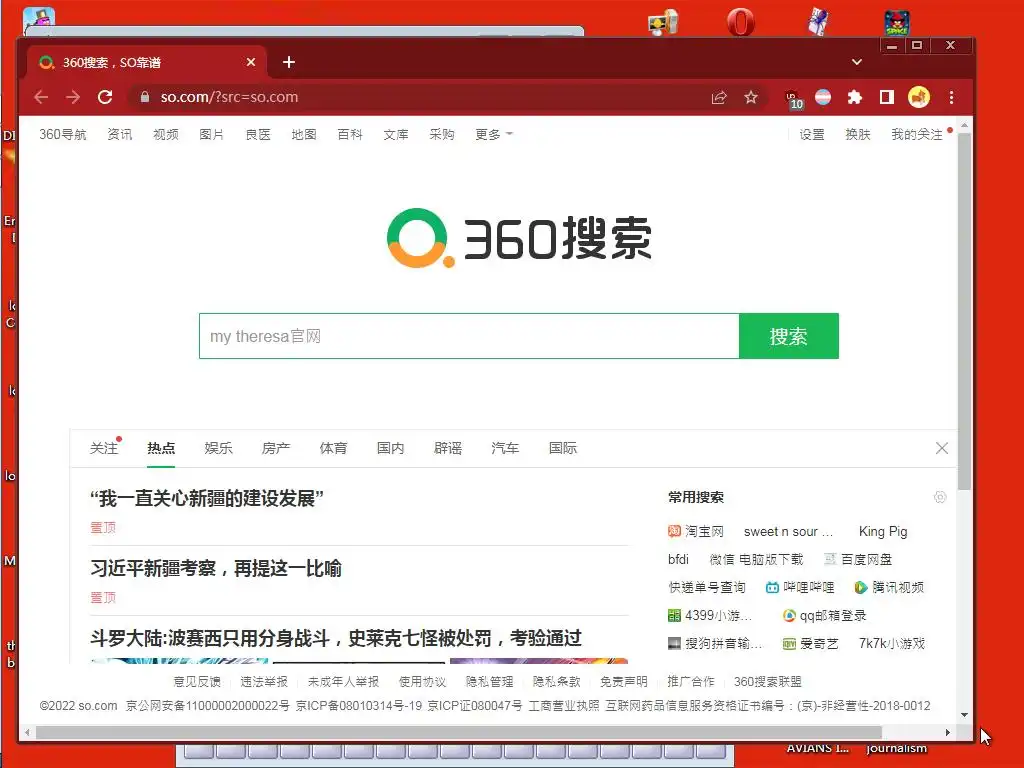Open the qq邮箱登录 shortcut
Screen dimensions: 1024x768
point(824,616)
